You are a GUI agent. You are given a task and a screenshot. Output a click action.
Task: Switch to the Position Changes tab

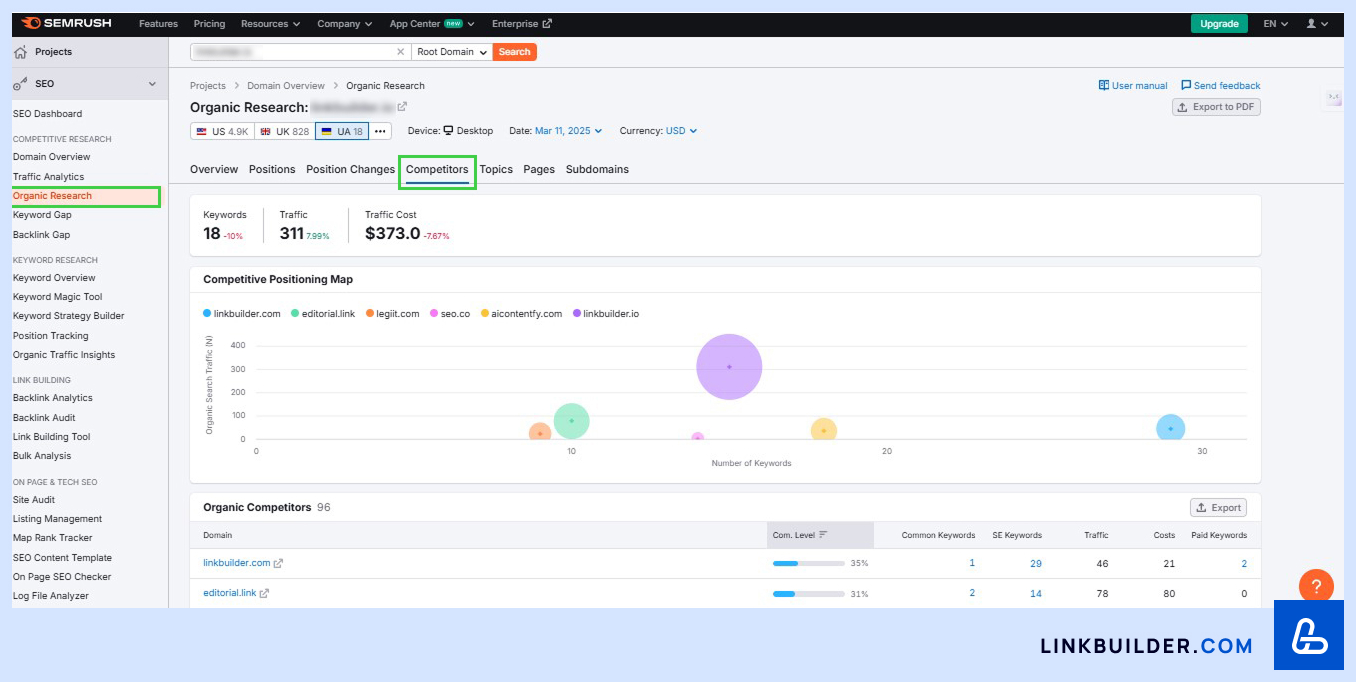[x=351, y=169]
